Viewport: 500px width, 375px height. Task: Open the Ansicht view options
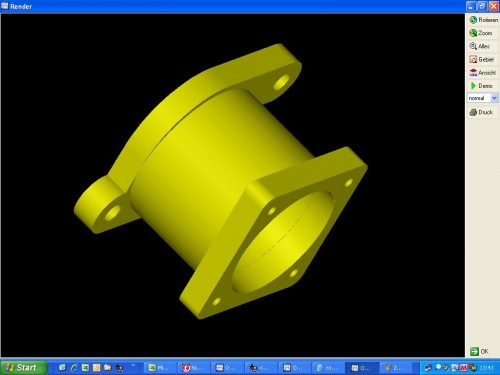pyautogui.click(x=483, y=73)
